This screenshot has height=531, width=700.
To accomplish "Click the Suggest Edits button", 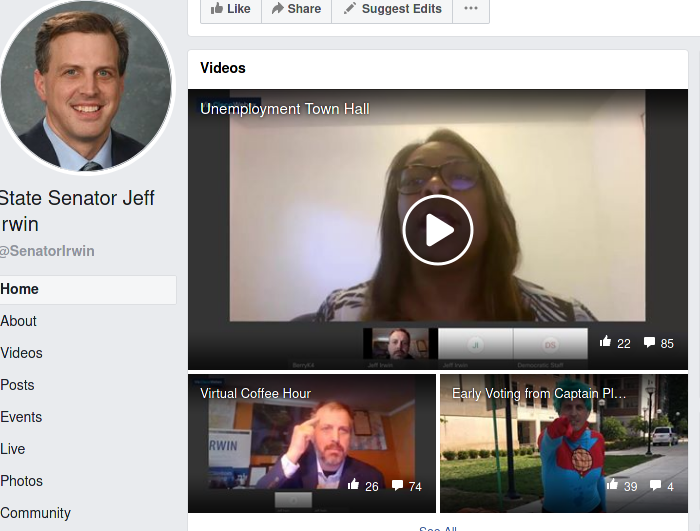I will [x=392, y=9].
